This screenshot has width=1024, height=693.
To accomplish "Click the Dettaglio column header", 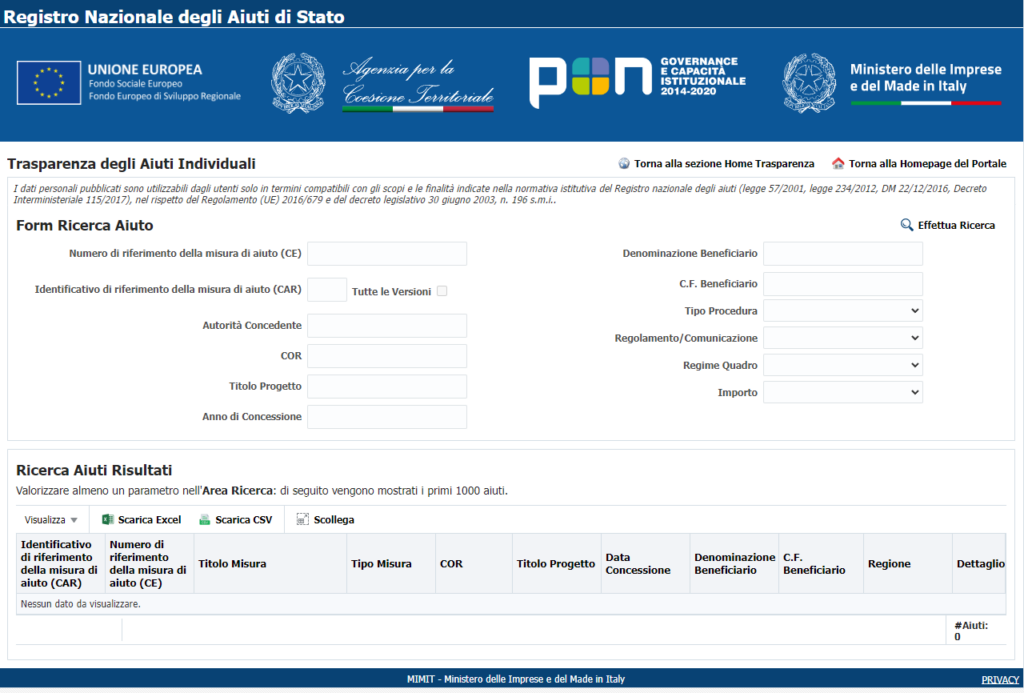I will [x=980, y=564].
